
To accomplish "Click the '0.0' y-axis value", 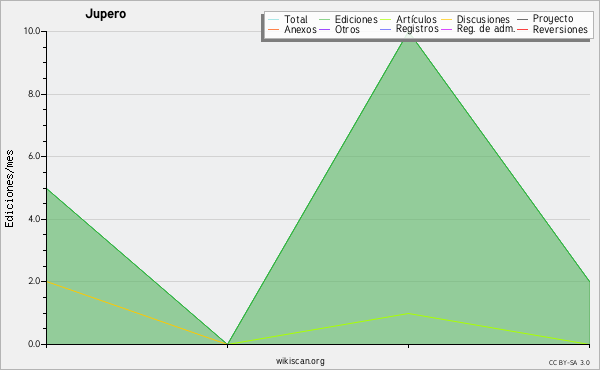I will click(34, 344).
